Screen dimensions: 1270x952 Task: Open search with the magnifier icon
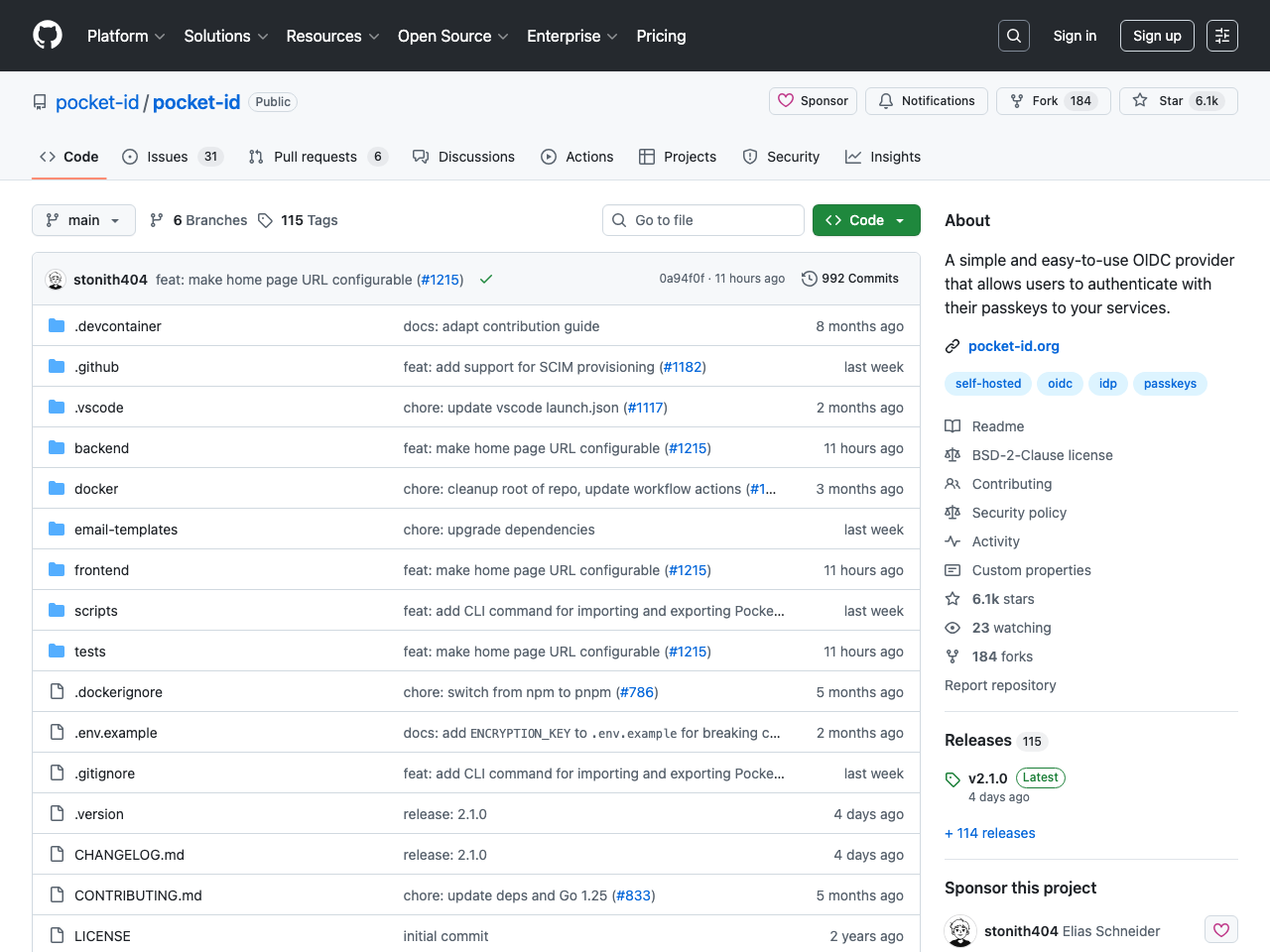(x=1013, y=36)
